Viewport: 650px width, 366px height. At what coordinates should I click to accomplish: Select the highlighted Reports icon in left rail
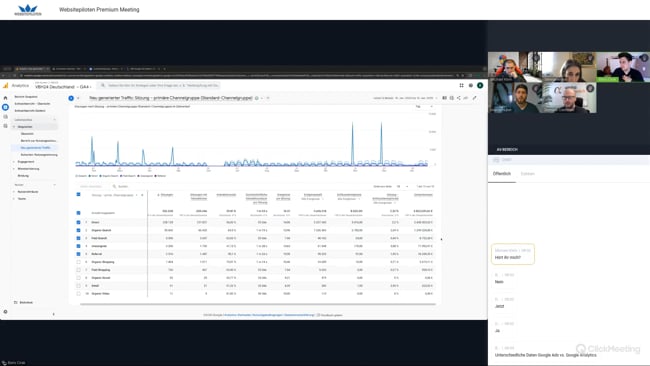coord(5,107)
